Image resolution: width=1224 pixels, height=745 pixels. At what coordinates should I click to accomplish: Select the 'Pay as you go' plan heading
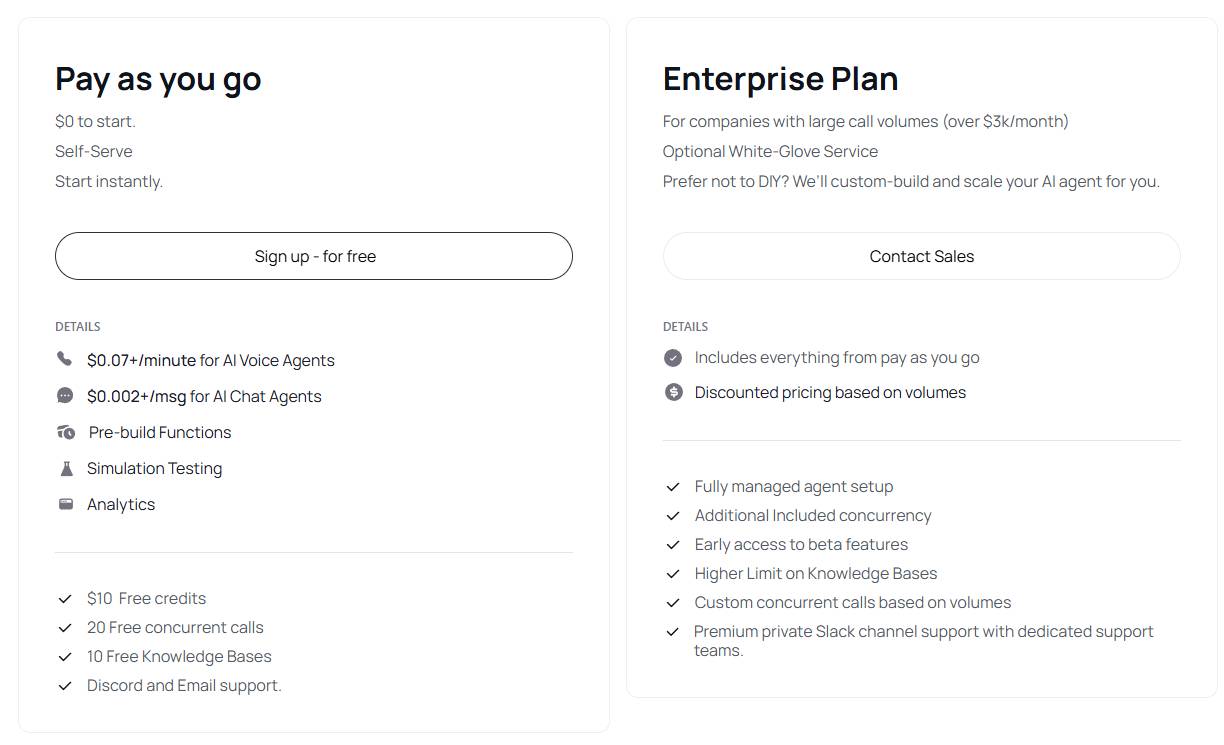tap(158, 78)
